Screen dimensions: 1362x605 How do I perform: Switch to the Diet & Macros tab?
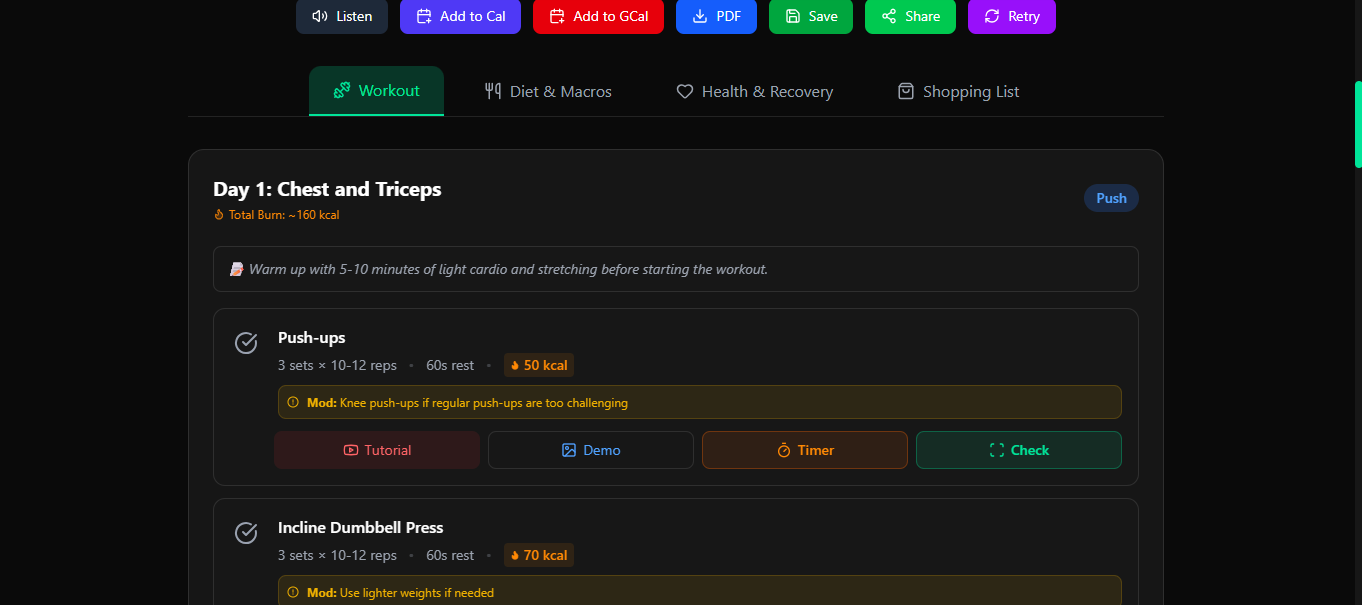coord(548,91)
